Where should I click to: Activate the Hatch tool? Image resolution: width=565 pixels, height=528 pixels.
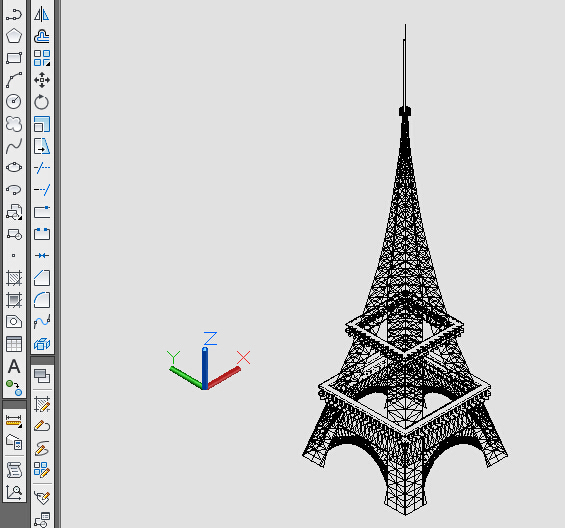(x=14, y=278)
